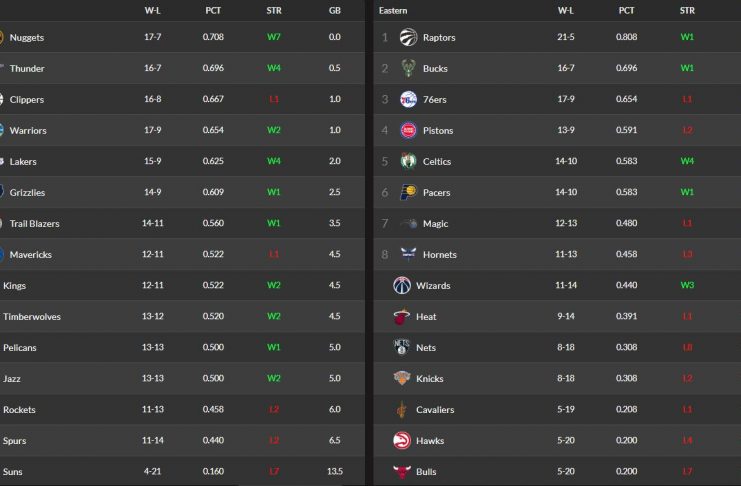The height and width of the screenshot is (486, 741).
Task: Open the Nuggets team link
Action: click(27, 38)
